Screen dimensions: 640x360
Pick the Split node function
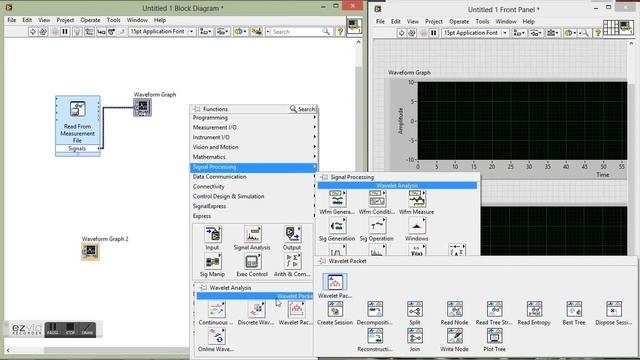click(x=415, y=309)
